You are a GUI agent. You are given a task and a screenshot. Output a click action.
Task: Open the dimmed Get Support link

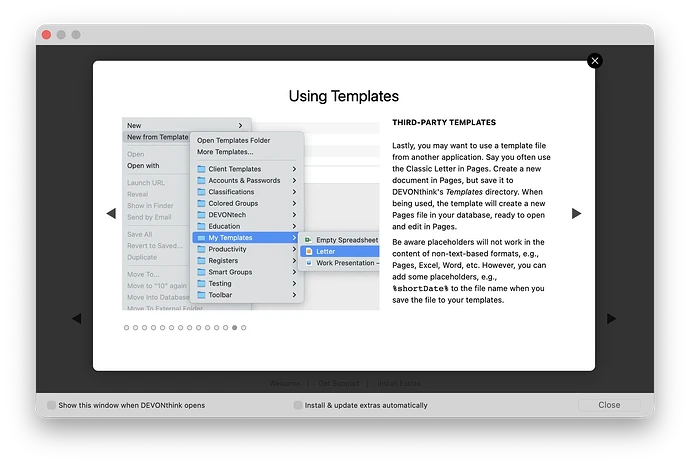pyautogui.click(x=338, y=384)
